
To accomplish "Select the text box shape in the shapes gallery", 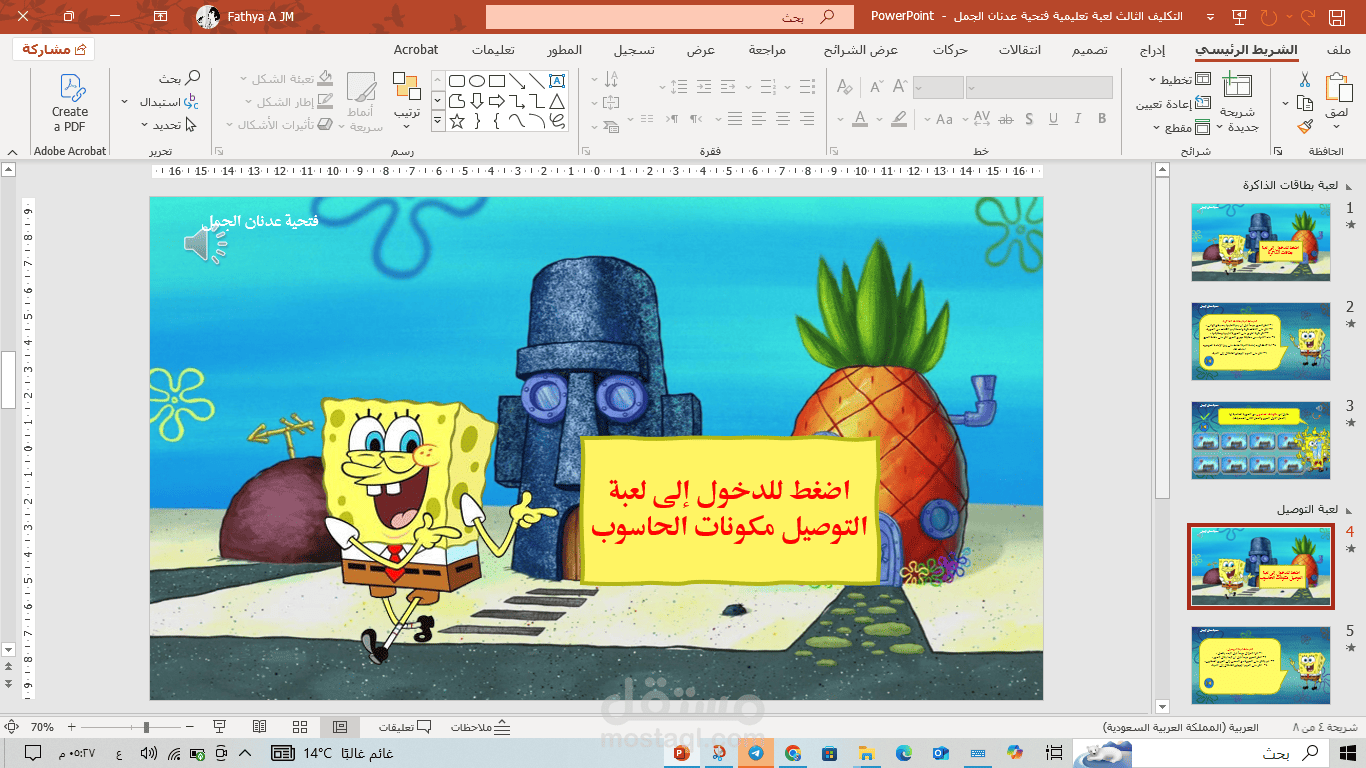I will [557, 81].
